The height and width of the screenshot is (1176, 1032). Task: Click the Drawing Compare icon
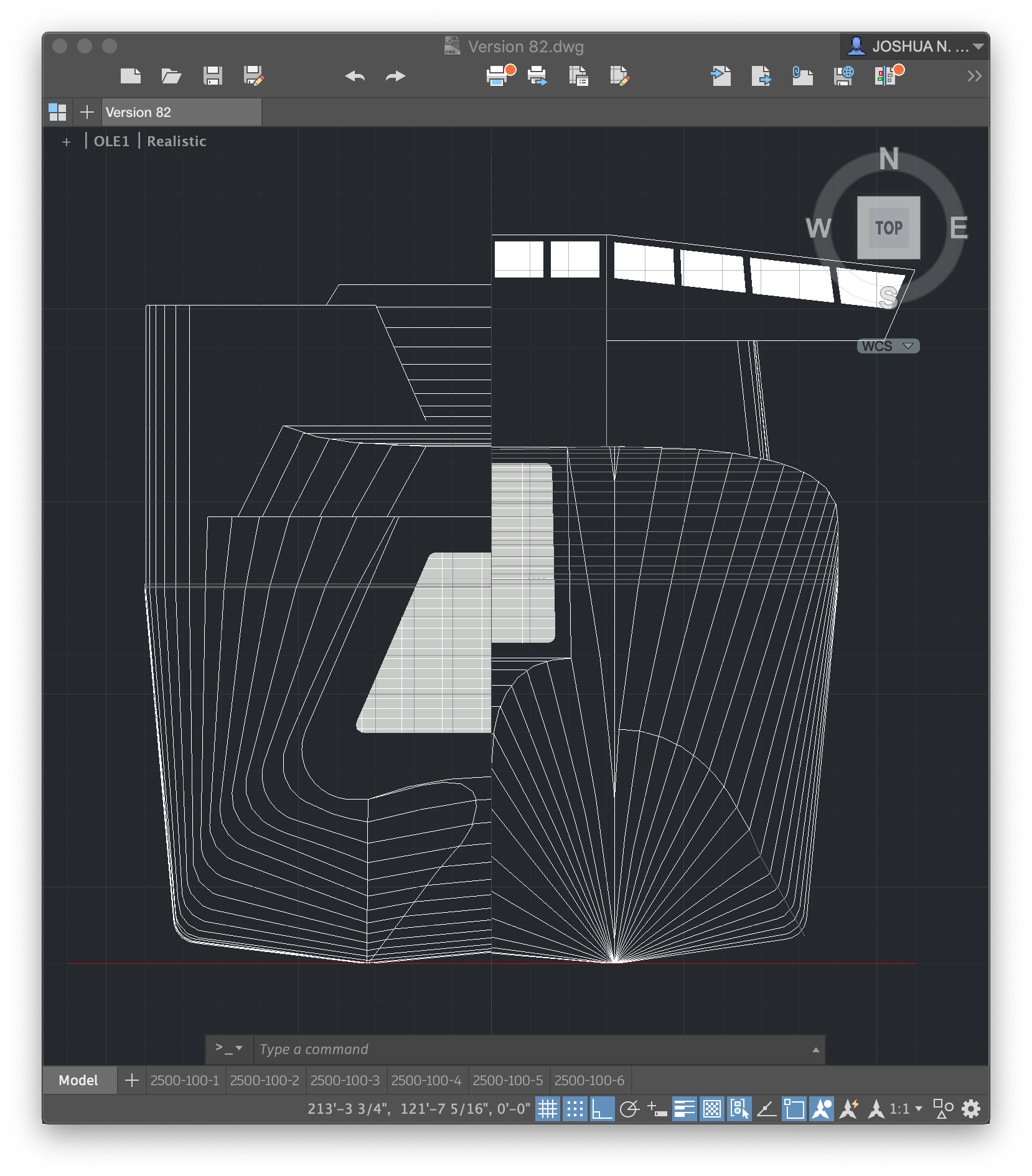pos(888,75)
